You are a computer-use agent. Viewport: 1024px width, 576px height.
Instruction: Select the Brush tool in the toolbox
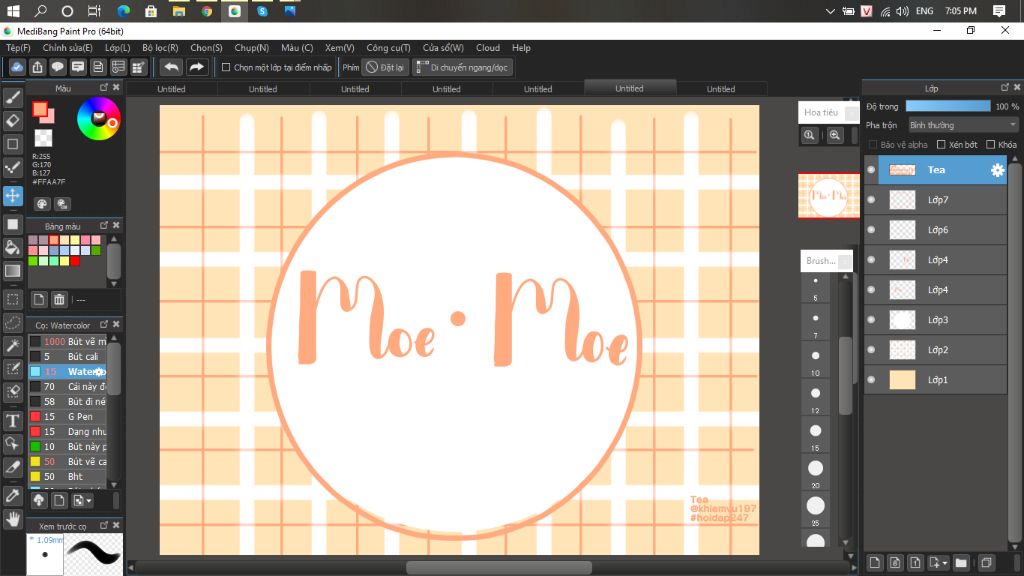13,98
